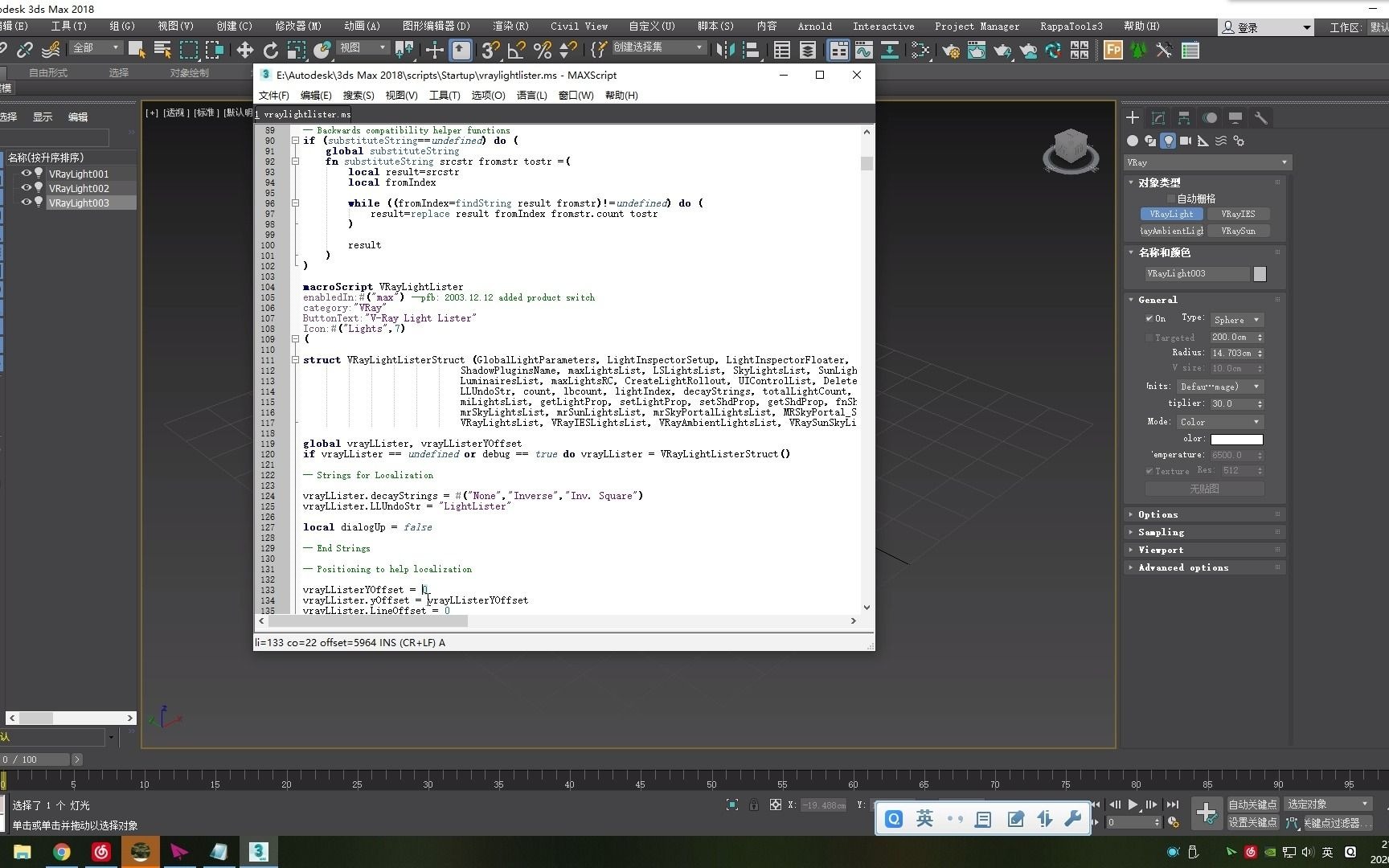Open the Modify command panel
The width and height of the screenshot is (1389, 868).
(x=1157, y=117)
